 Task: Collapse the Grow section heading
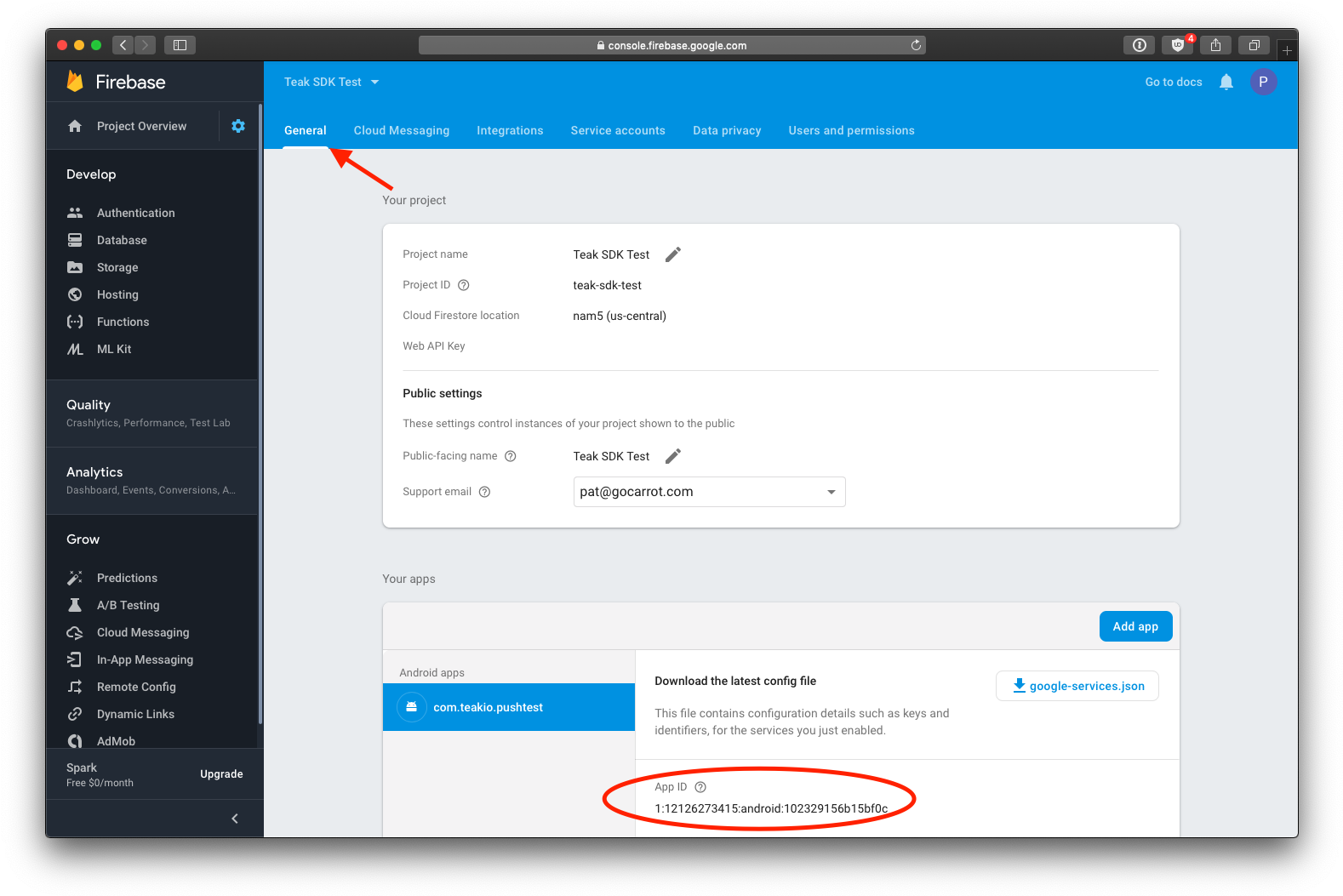[83, 539]
